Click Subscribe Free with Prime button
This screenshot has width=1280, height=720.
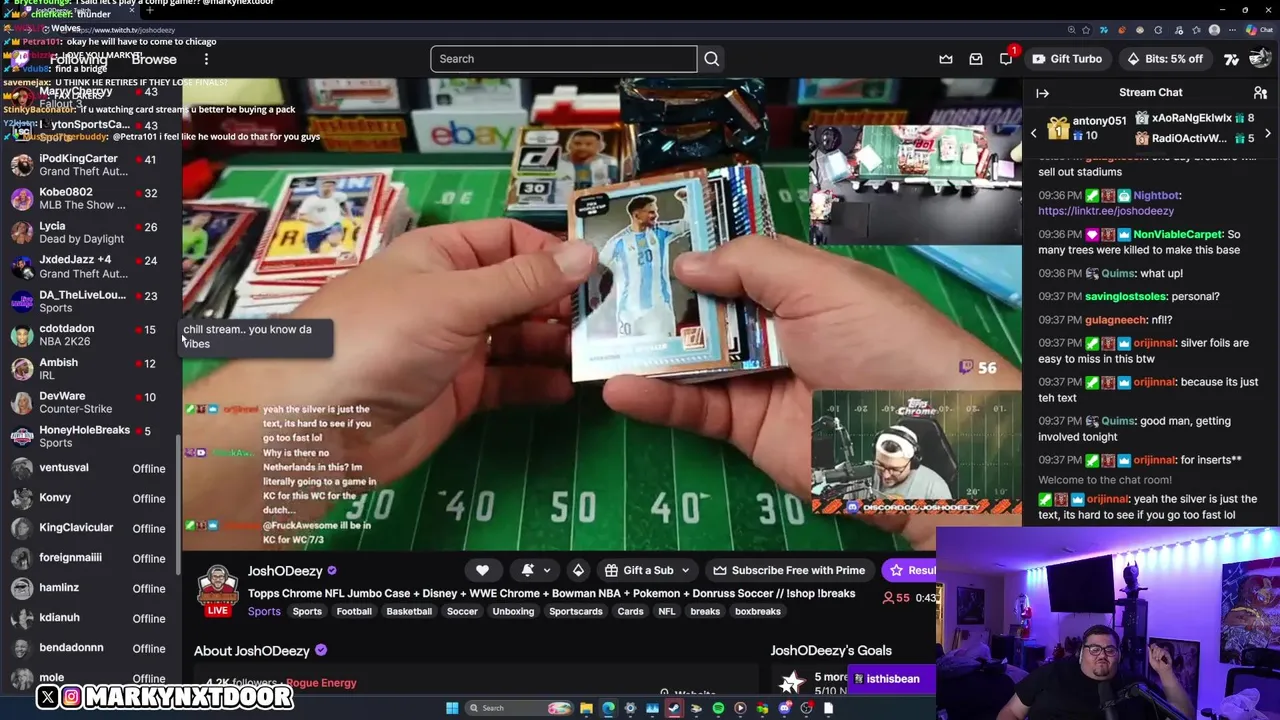click(x=788, y=570)
